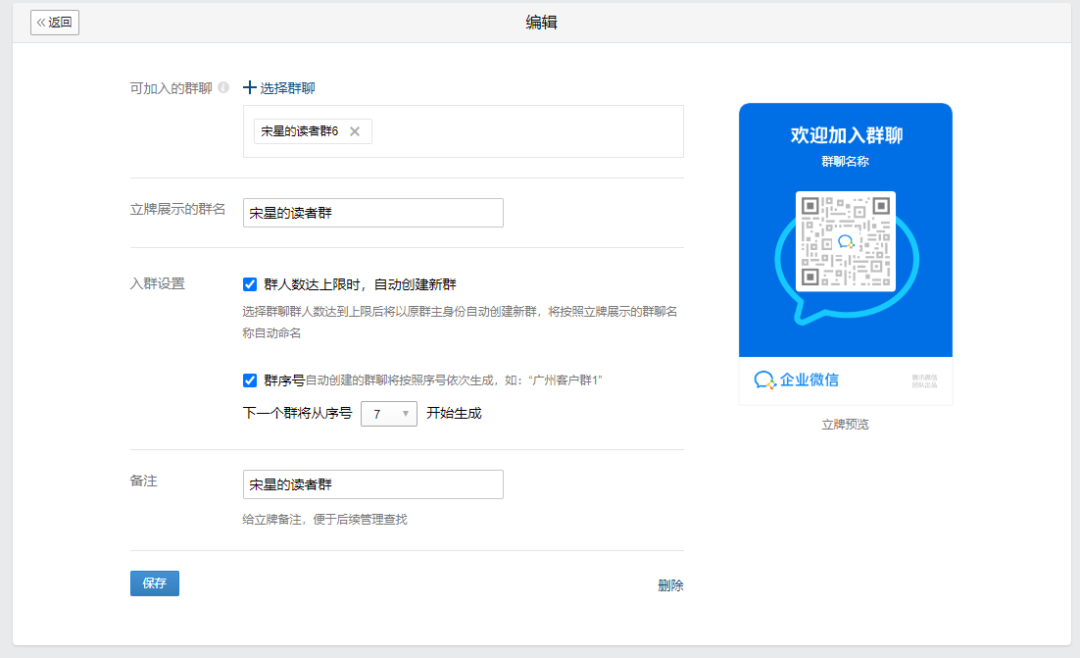1080x658 pixels.
Task: Click the WeChat Work icon at QR code center
Action: [x=846, y=242]
